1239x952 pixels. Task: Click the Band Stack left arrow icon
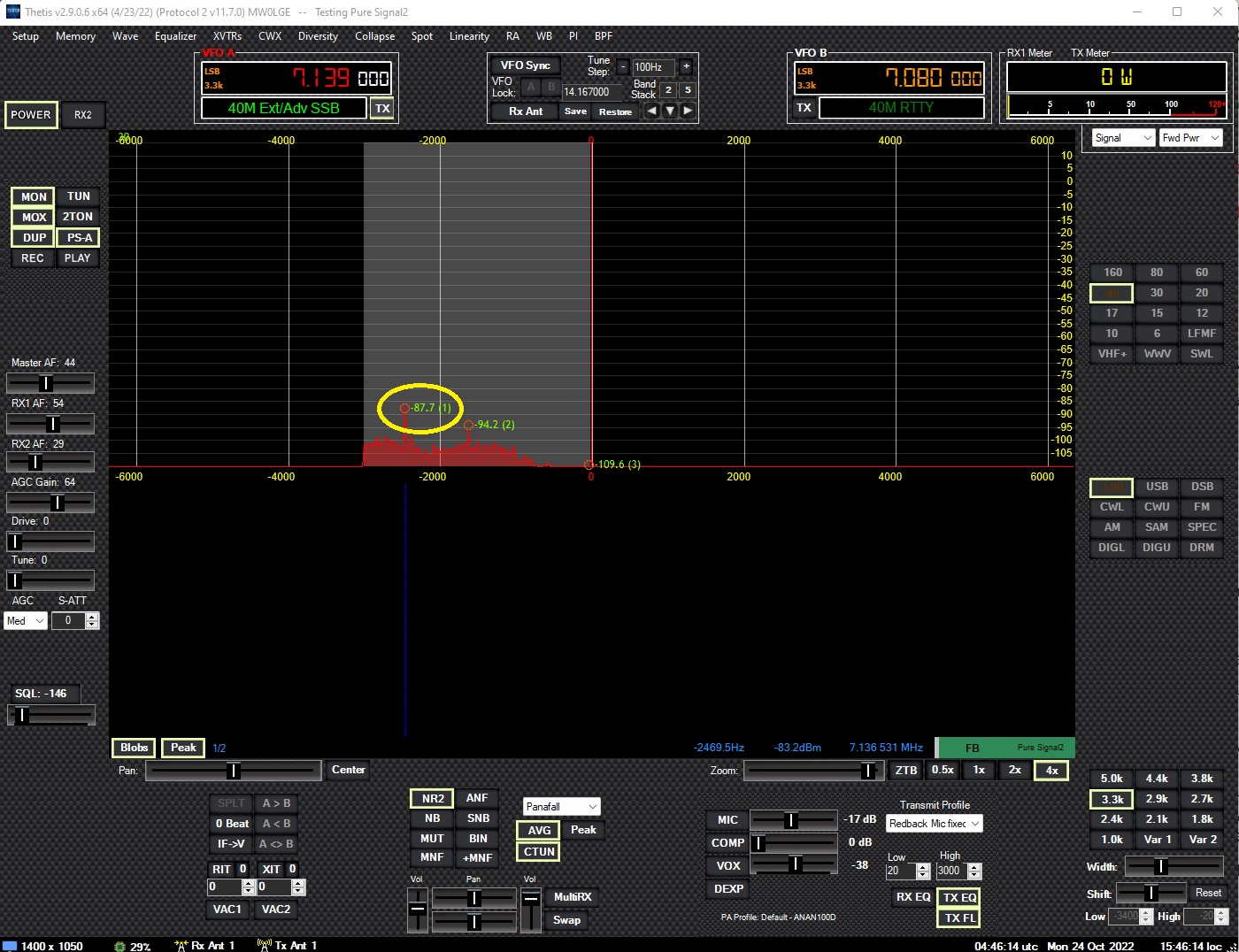(x=652, y=110)
